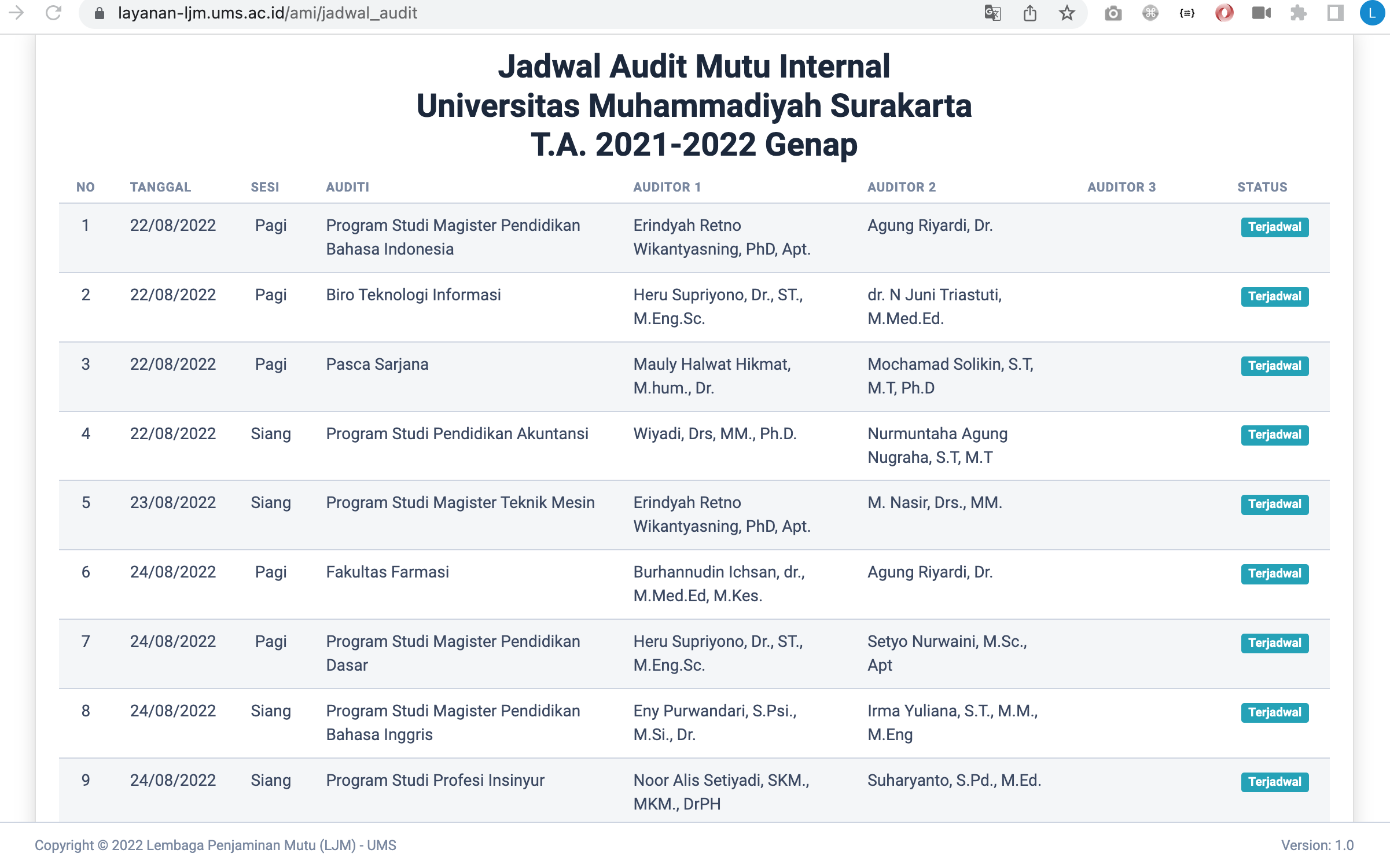Click the camera screenshot extension icon
Viewport: 1390px width, 868px height.
coord(1113,13)
